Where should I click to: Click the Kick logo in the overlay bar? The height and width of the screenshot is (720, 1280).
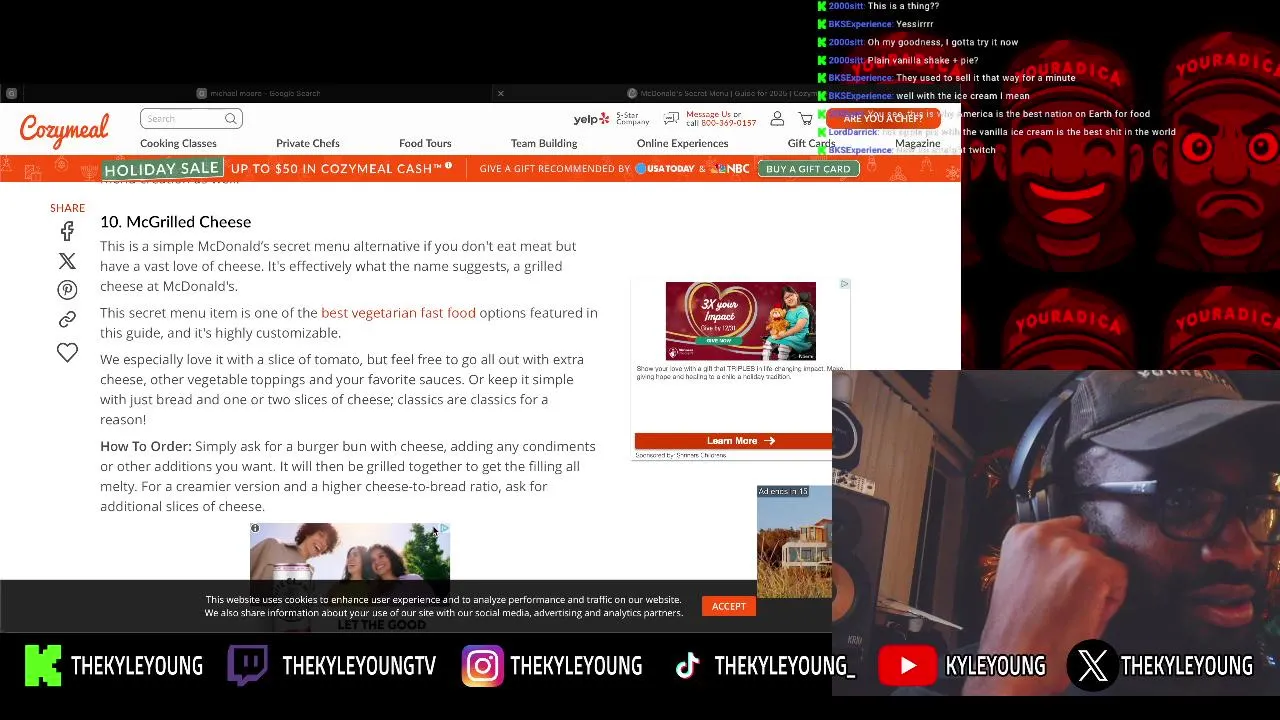tap(42, 666)
